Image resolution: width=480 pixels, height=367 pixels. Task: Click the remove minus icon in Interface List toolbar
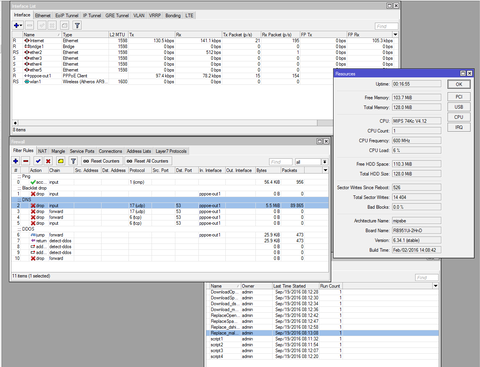tap(30, 25)
